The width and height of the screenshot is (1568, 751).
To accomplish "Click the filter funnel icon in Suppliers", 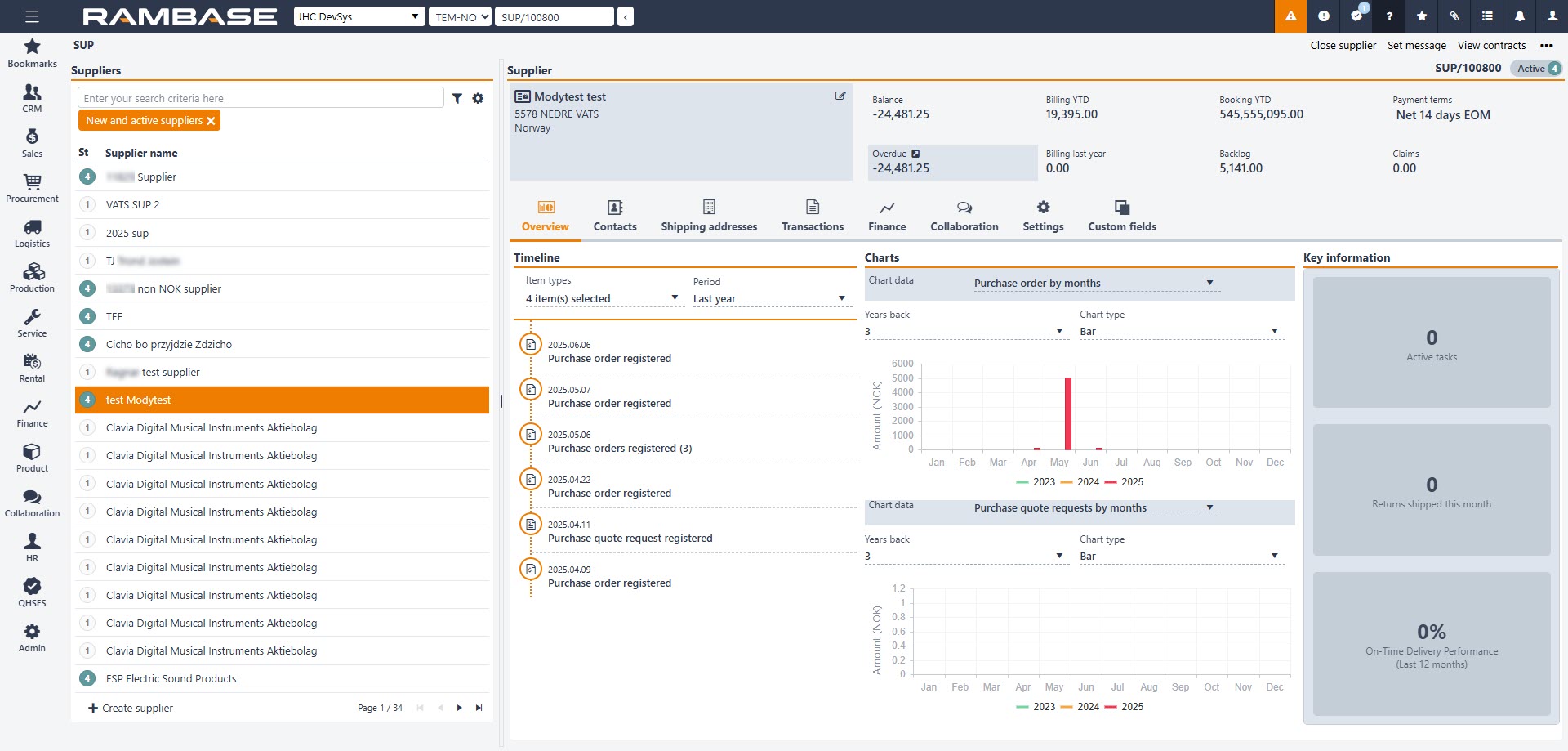I will click(457, 99).
